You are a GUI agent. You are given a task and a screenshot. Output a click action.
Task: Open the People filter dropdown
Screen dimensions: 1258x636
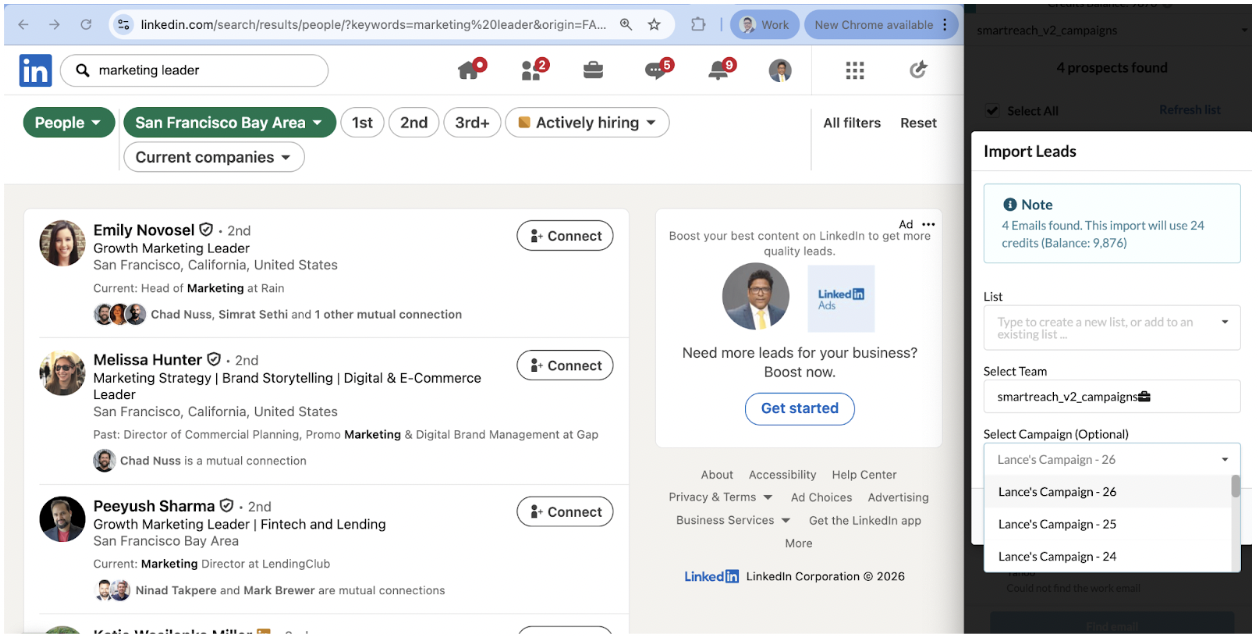point(69,123)
